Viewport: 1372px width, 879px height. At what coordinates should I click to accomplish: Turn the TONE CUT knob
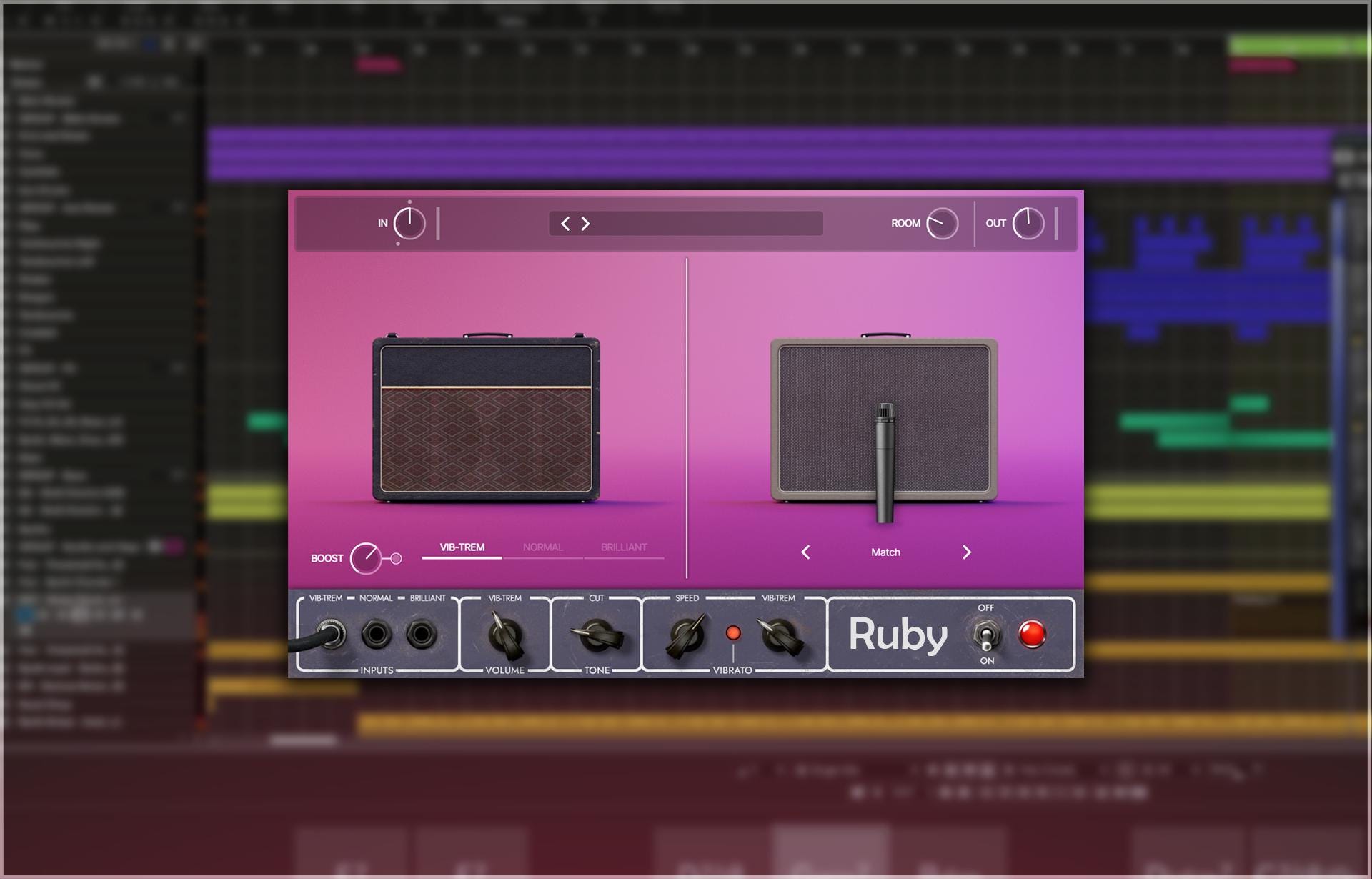click(x=597, y=635)
